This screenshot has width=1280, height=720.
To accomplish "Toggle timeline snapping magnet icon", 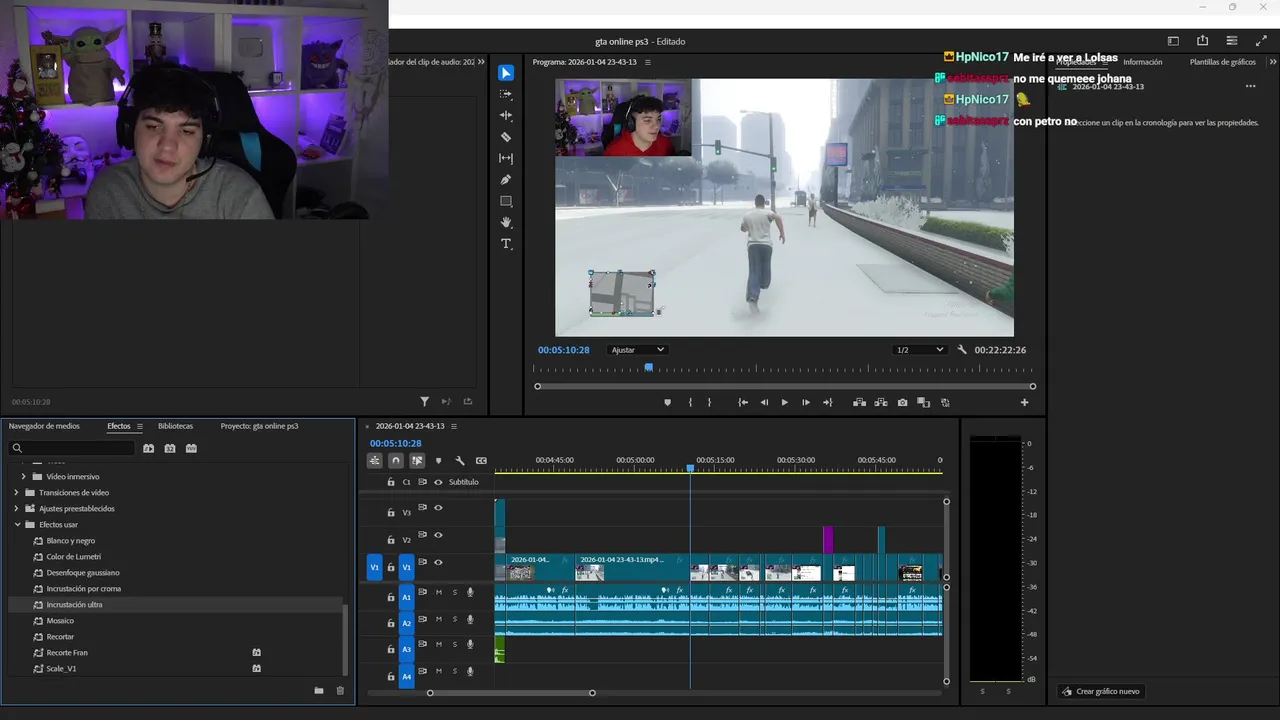I will [x=396, y=461].
